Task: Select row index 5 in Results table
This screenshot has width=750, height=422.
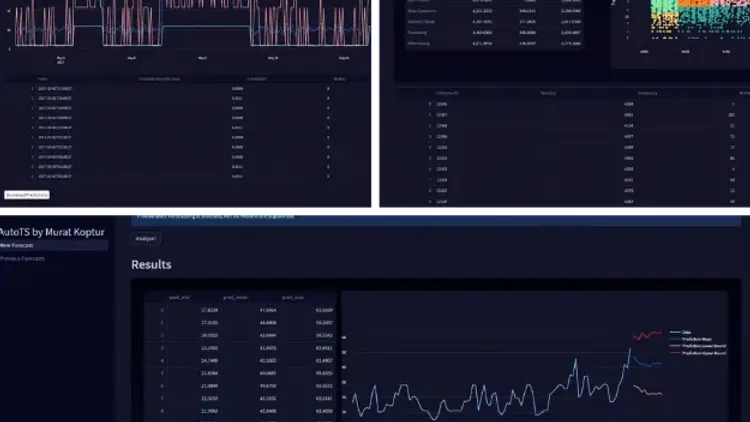Action: (239, 373)
